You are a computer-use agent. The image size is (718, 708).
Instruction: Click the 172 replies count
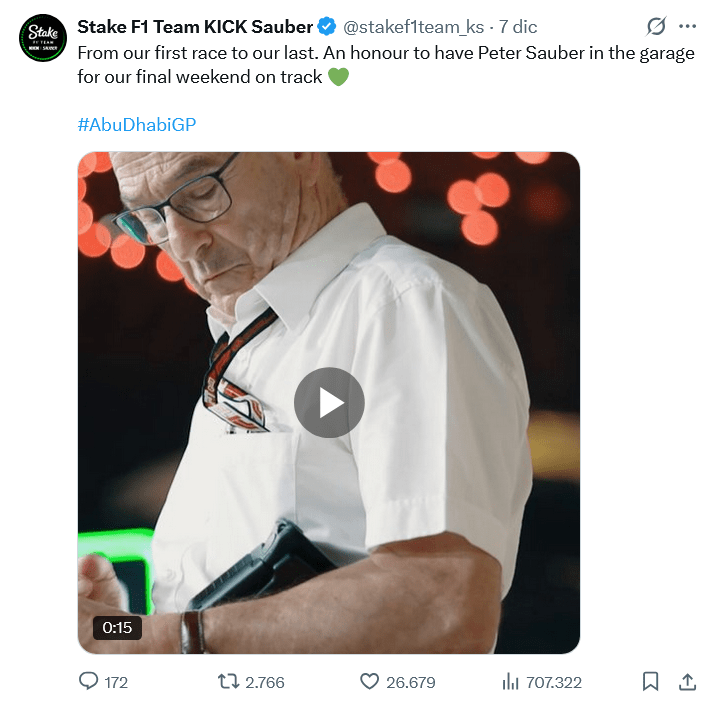click(x=116, y=682)
